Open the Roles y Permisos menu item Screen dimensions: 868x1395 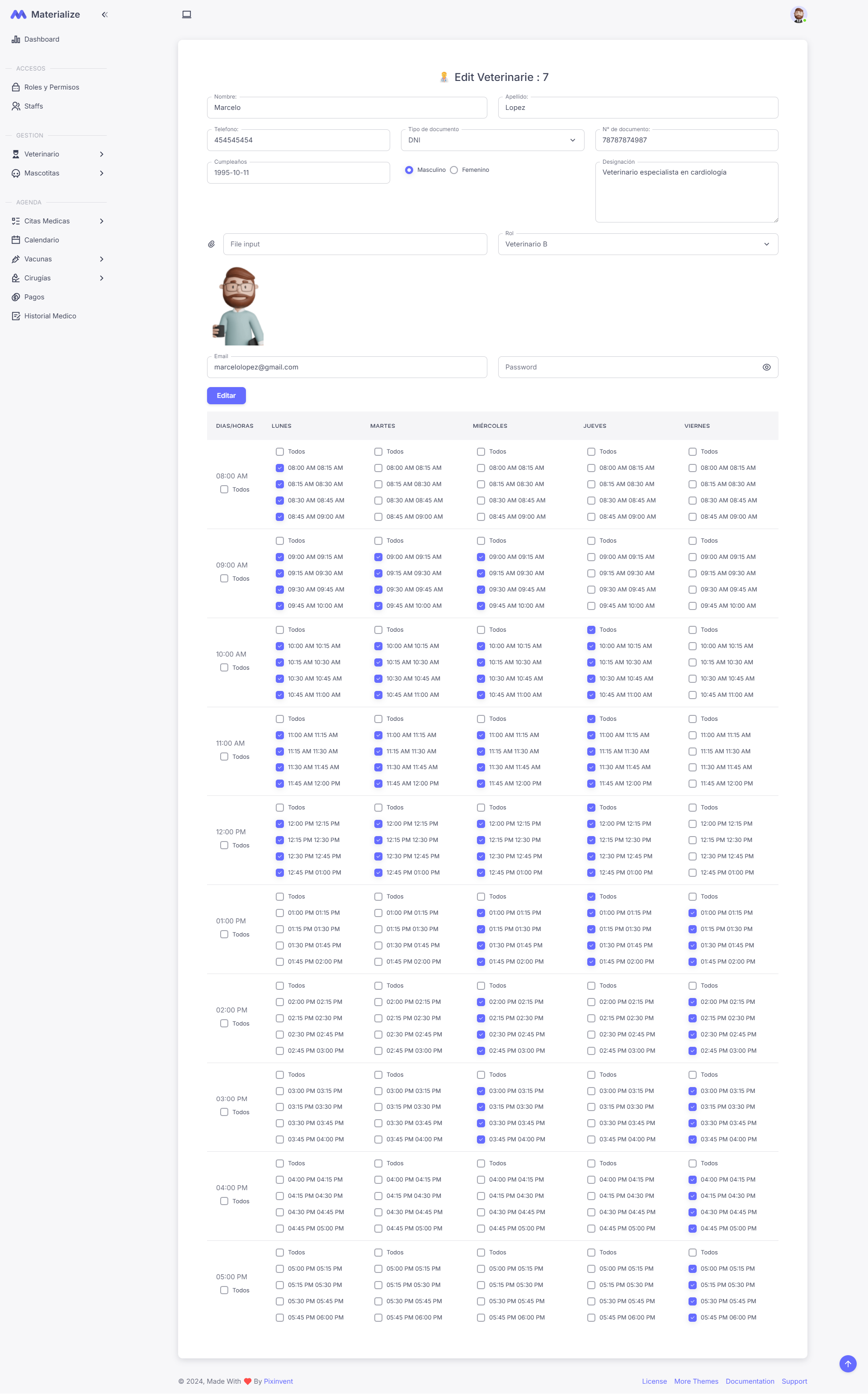52,87
